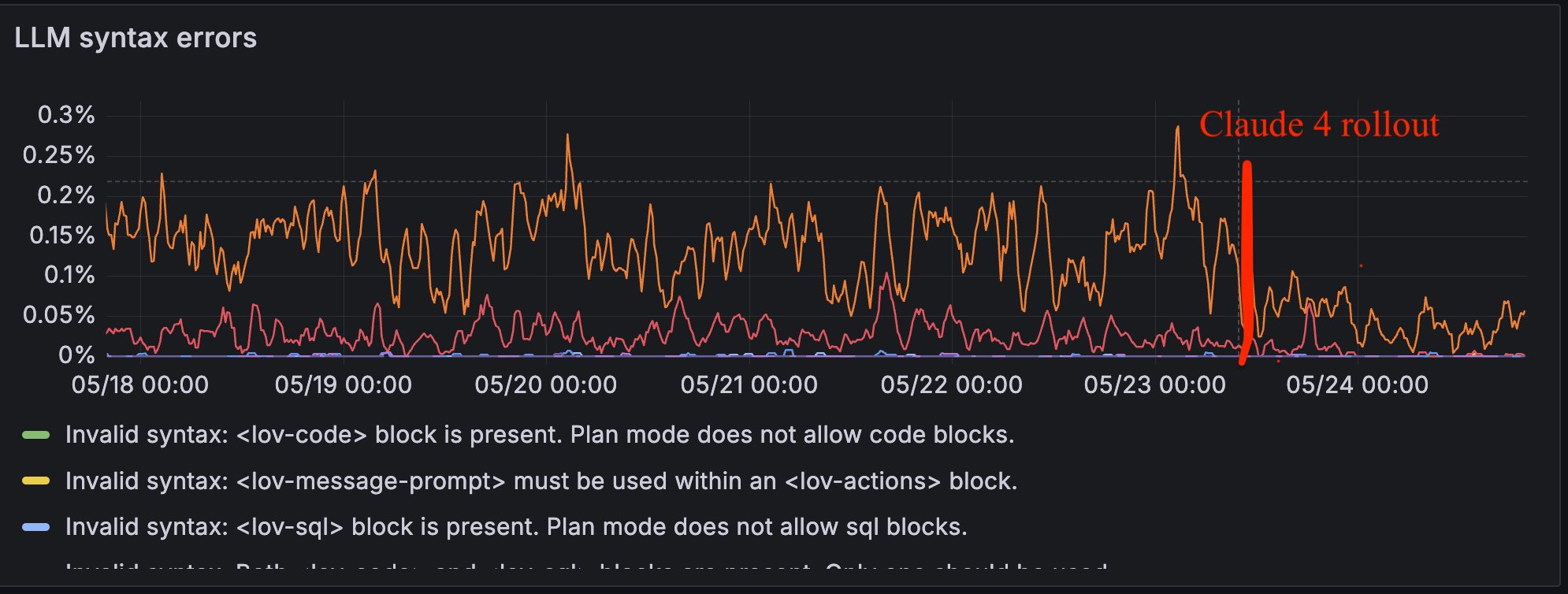1568x594 pixels.
Task: Click the Claude 4 rollout annotation text
Action: (1319, 124)
